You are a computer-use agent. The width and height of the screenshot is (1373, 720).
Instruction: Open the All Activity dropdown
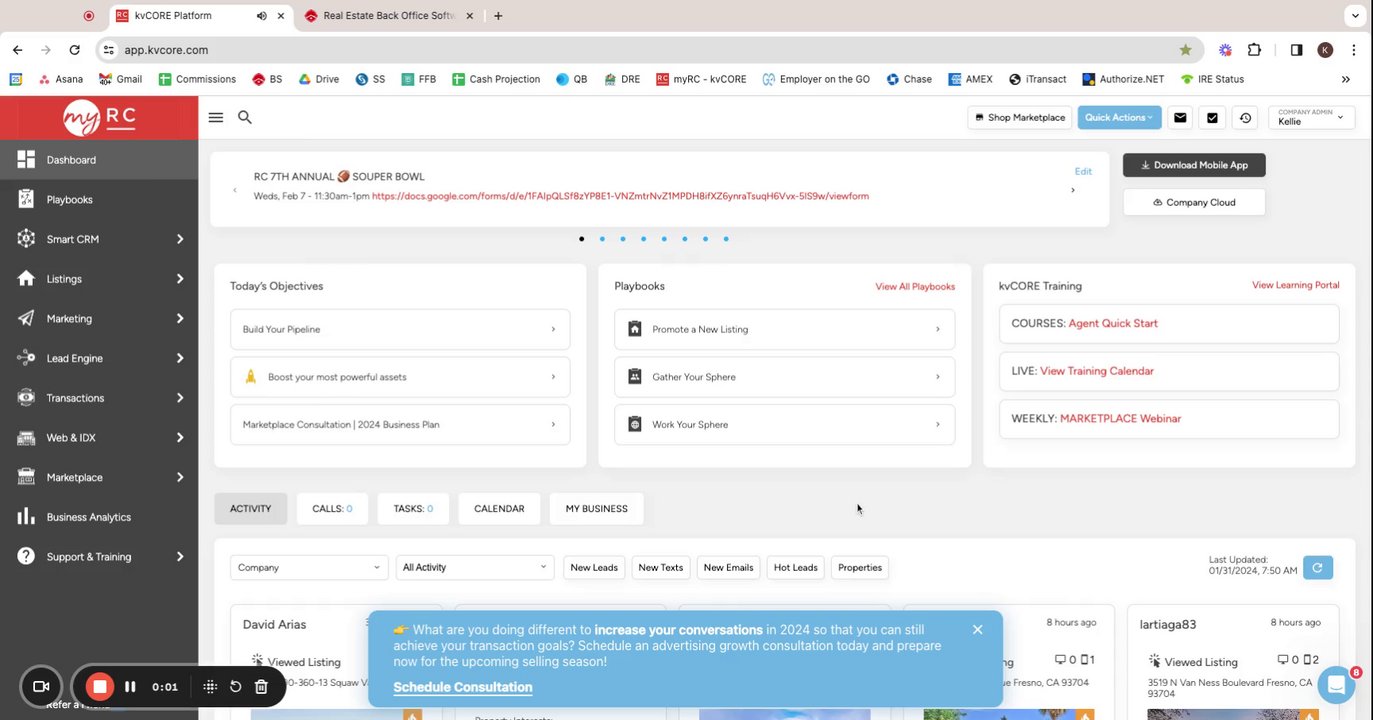475,567
